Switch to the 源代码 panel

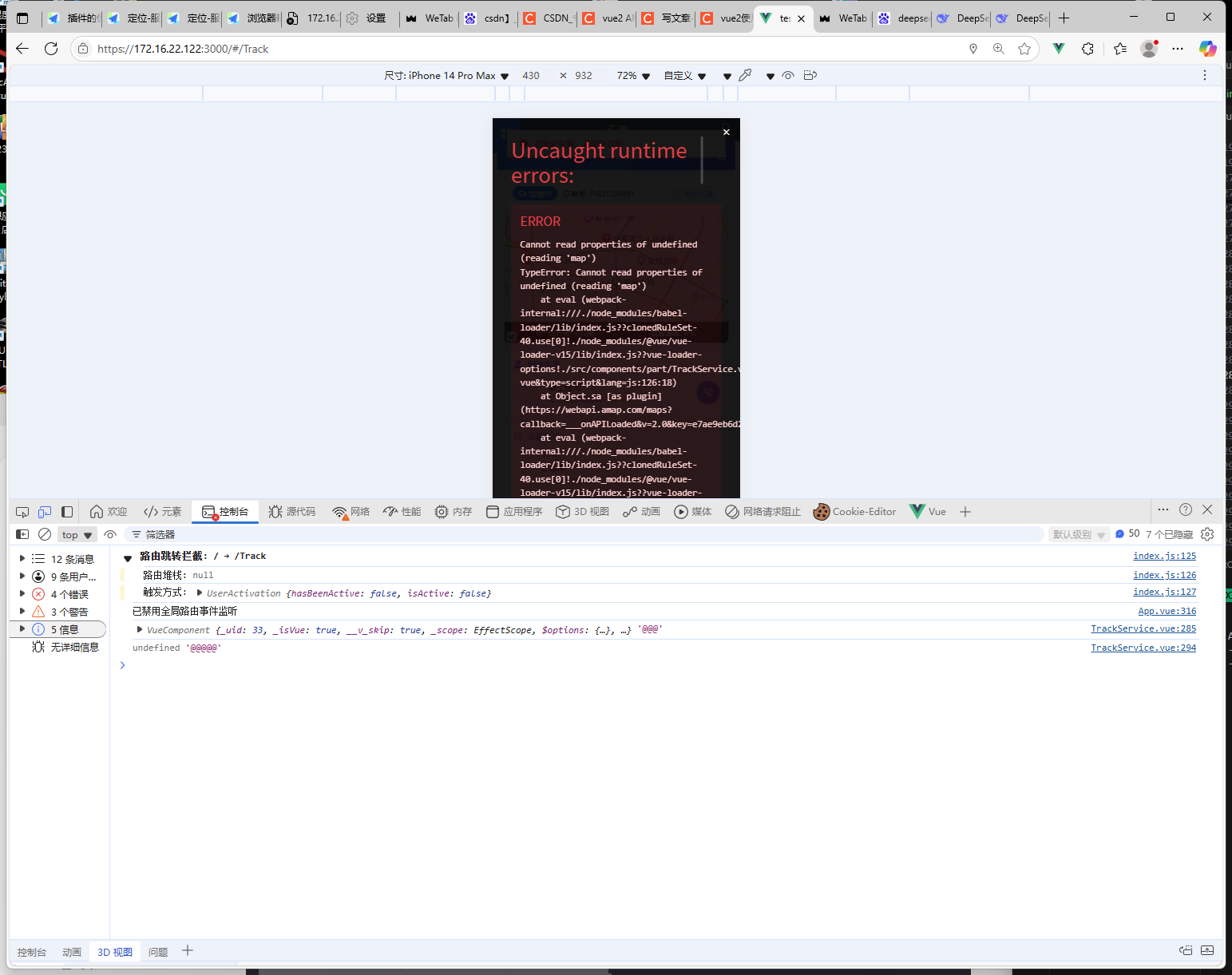tap(292, 511)
